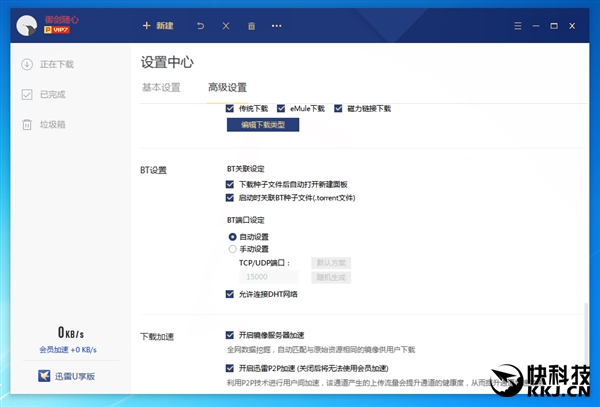Click the TCP/UDP port field 15000
600x407 pixels.
pos(269,277)
